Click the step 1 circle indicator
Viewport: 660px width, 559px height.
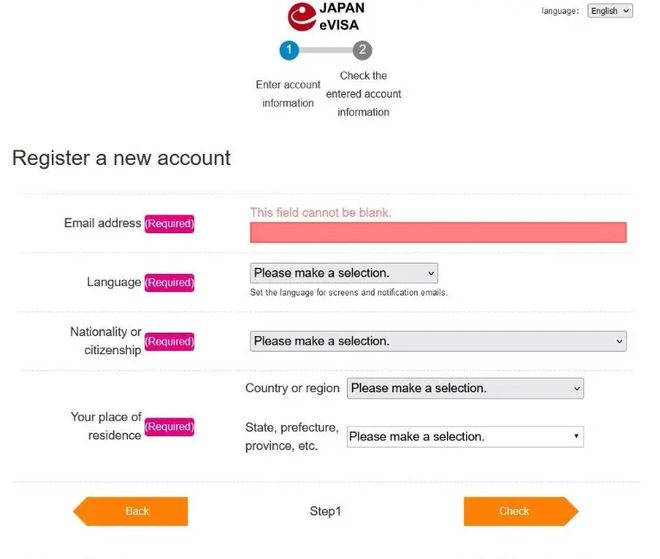pyautogui.click(x=289, y=50)
